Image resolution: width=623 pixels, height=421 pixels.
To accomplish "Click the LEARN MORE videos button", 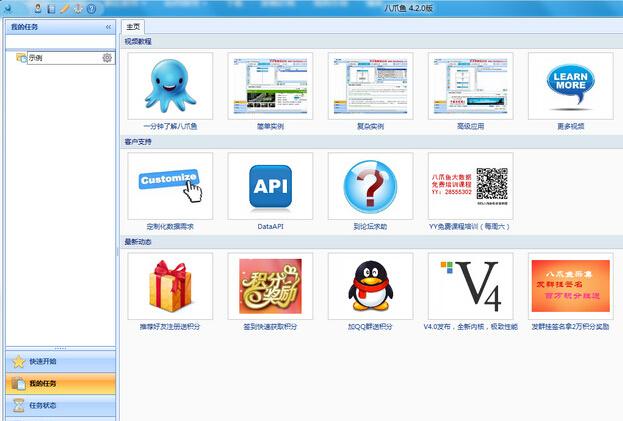I will point(570,86).
